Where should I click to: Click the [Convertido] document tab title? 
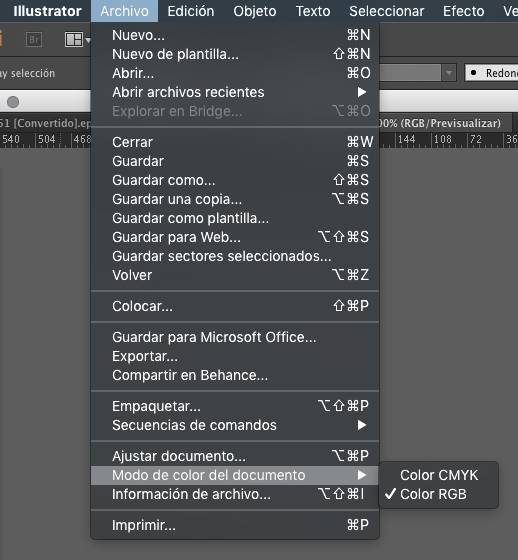coord(45,123)
